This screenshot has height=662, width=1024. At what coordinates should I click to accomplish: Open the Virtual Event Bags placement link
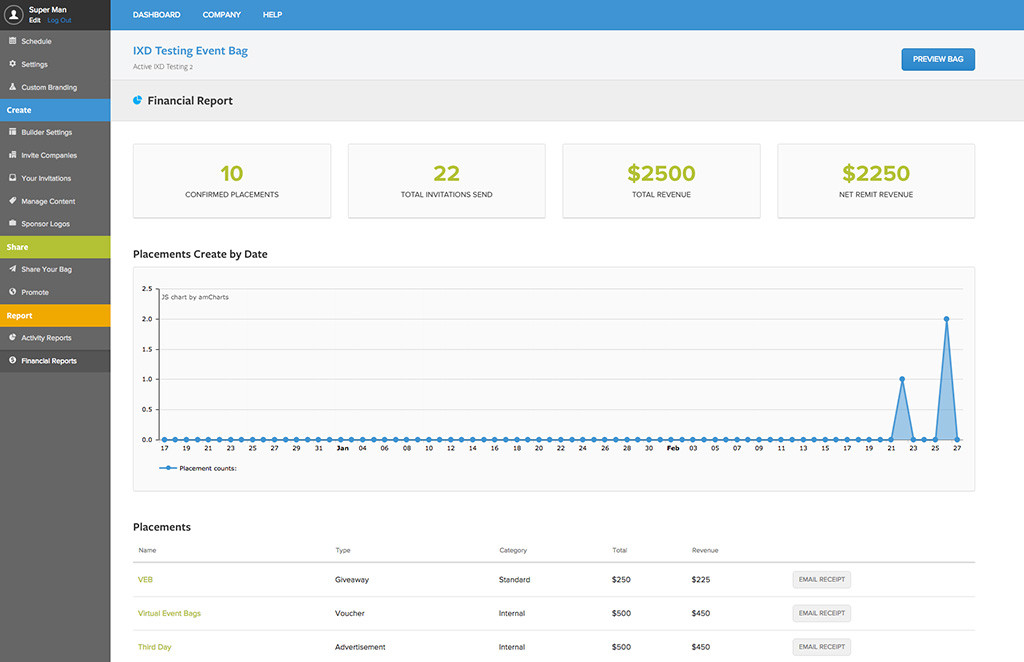pyautogui.click(x=169, y=613)
